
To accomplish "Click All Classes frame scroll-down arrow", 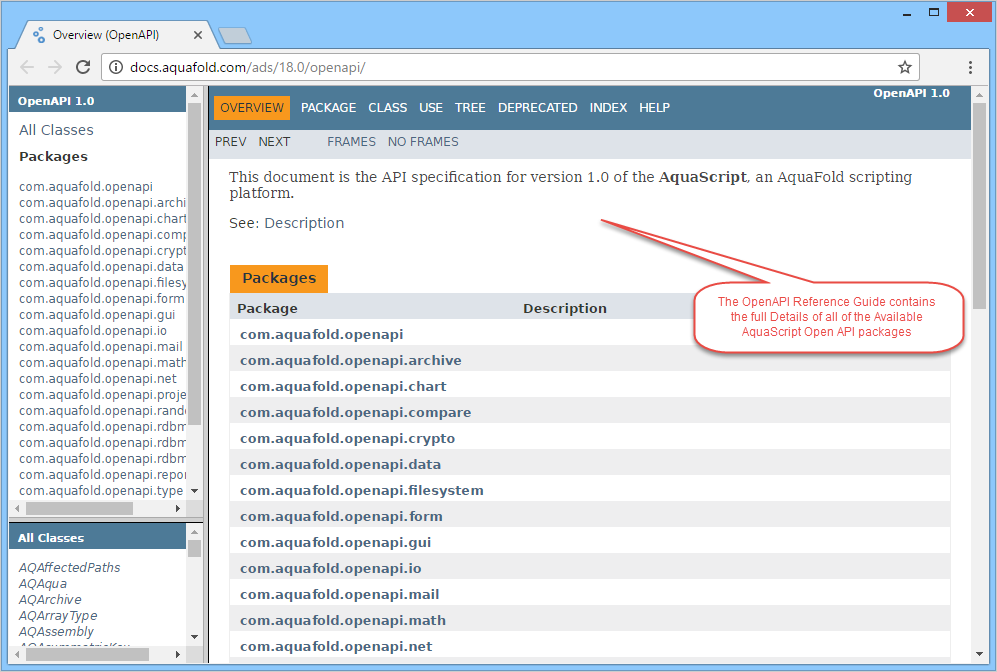I will tap(195, 636).
